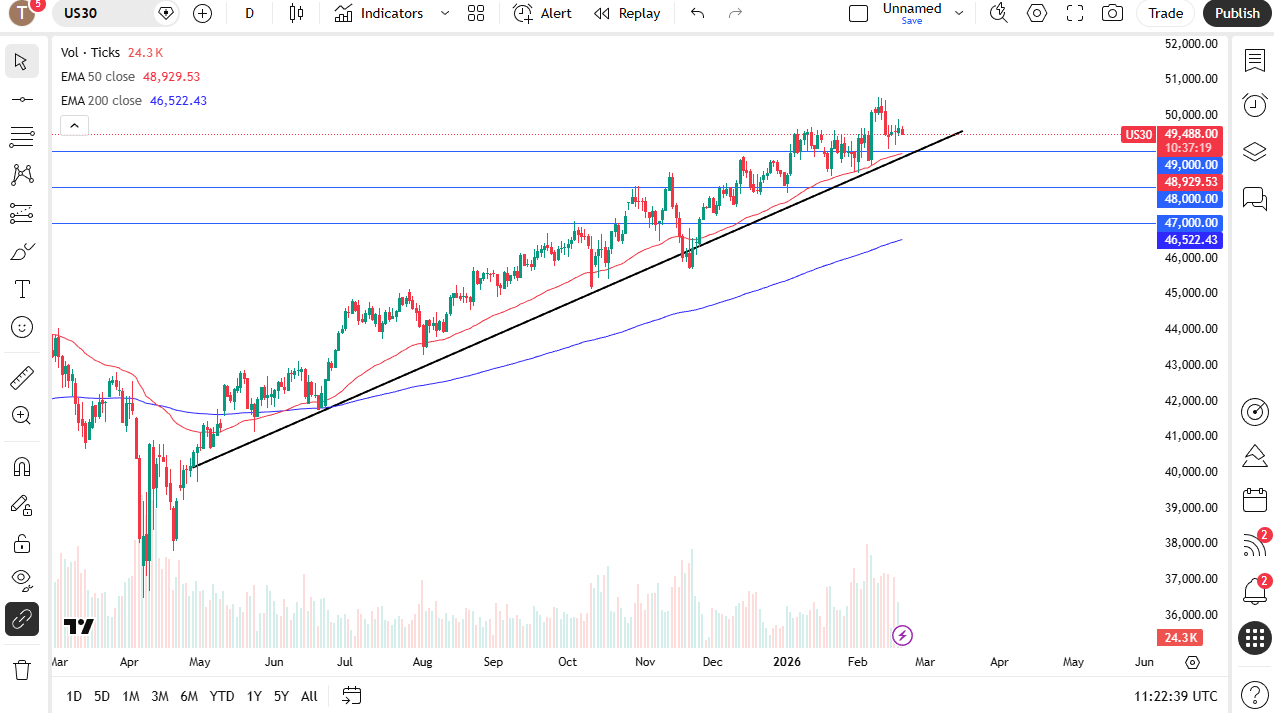Open the layout setup square icon
1274x713 pixels.
[858, 13]
